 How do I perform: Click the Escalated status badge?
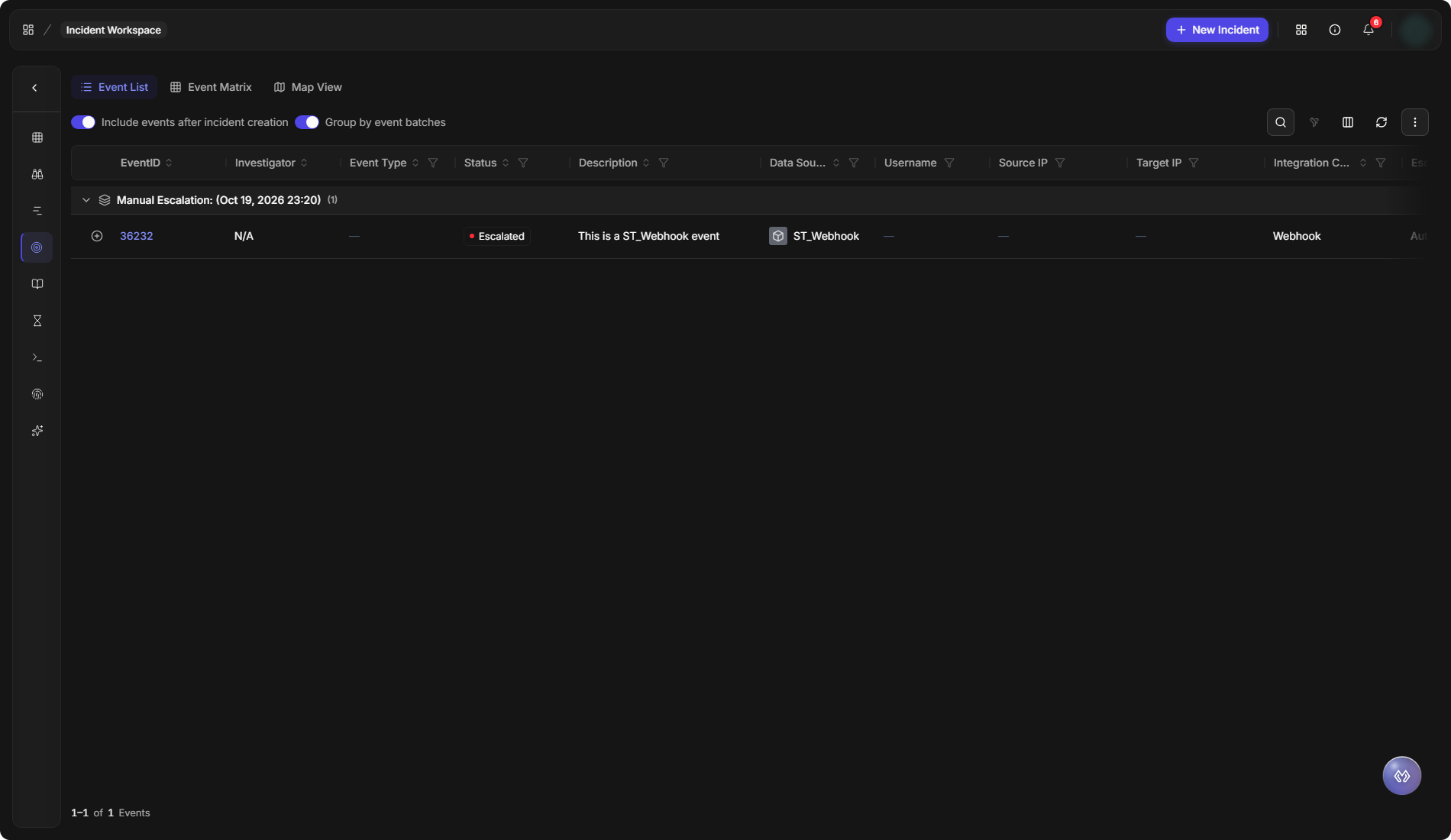coord(497,236)
